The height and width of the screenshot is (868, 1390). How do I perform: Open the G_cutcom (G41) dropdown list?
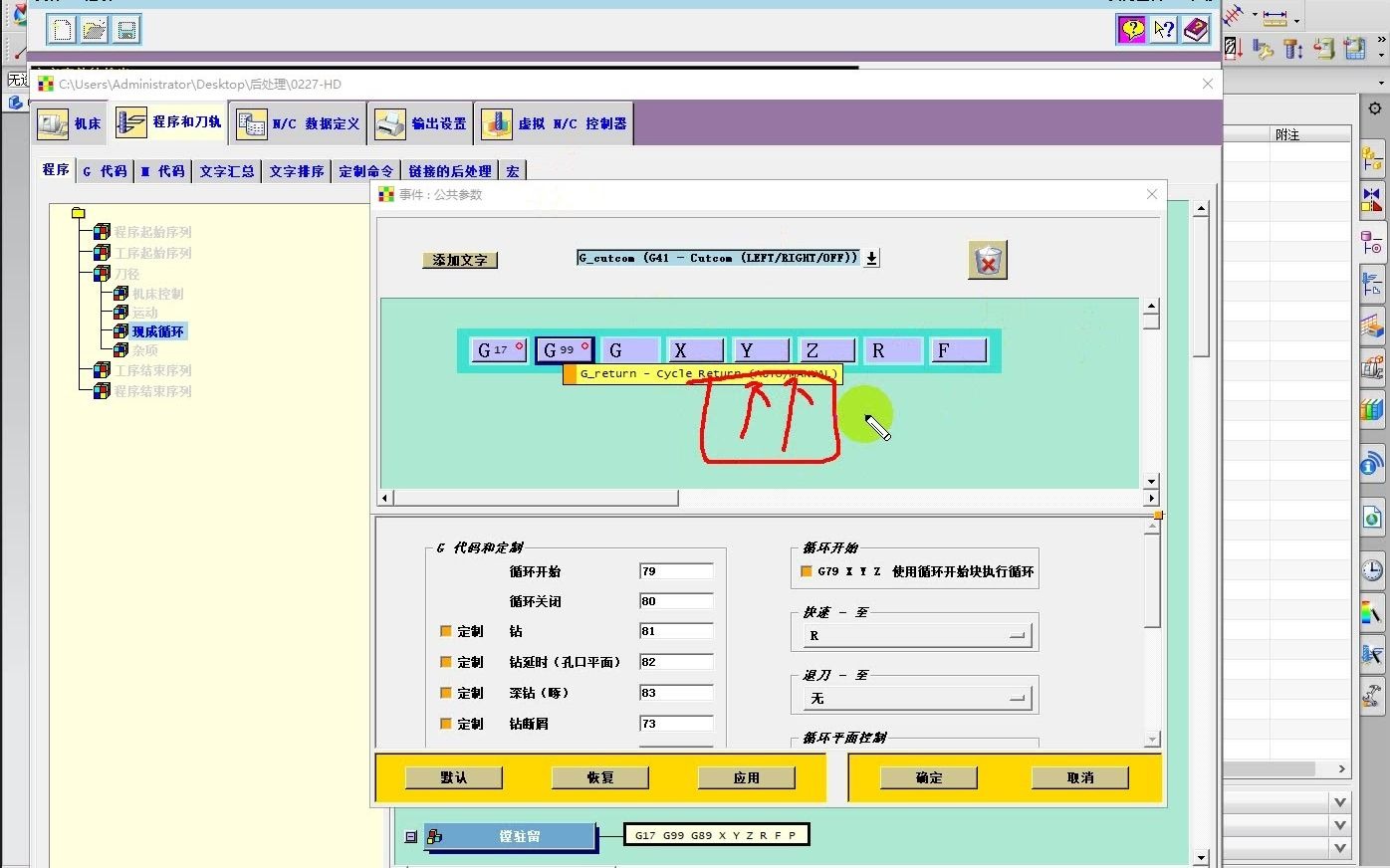[x=870, y=257]
